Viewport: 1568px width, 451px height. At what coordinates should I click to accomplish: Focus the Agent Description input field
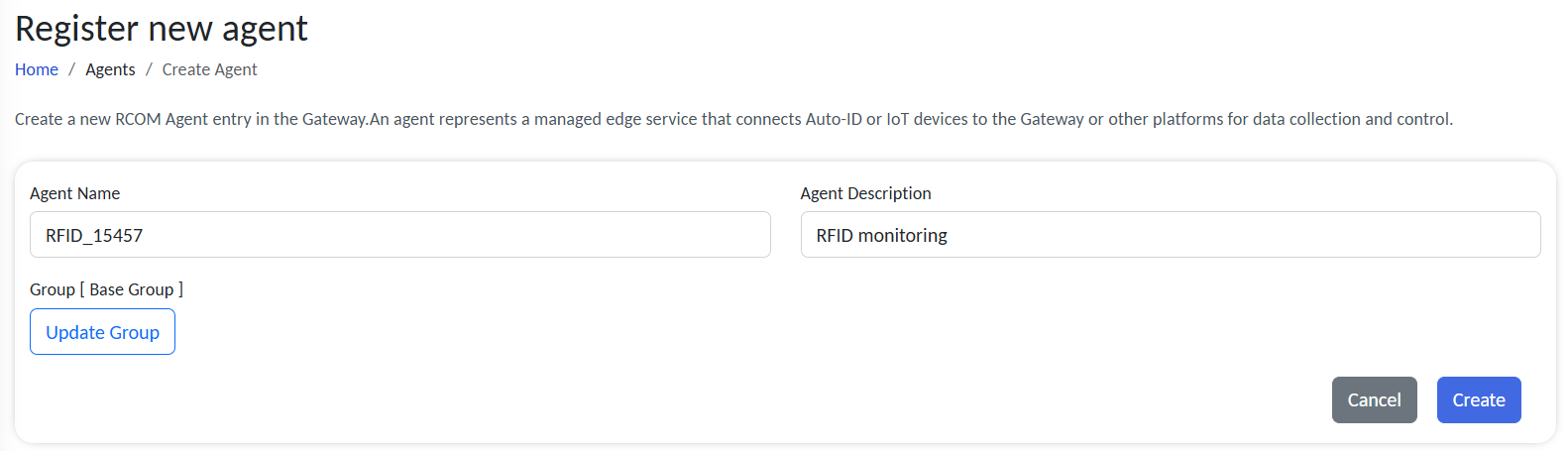coord(1170,235)
